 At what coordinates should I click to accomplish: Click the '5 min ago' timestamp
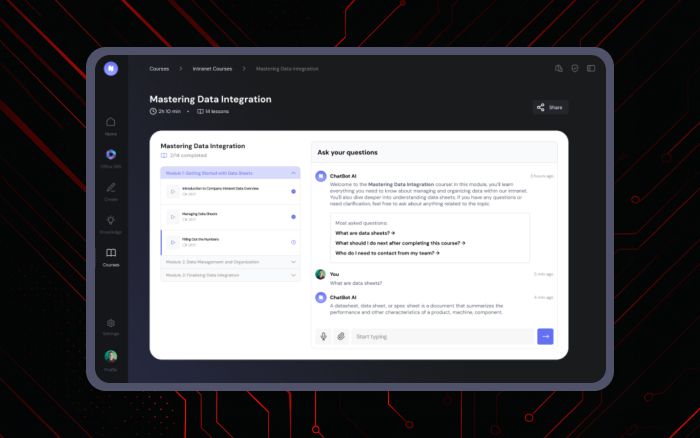543,274
